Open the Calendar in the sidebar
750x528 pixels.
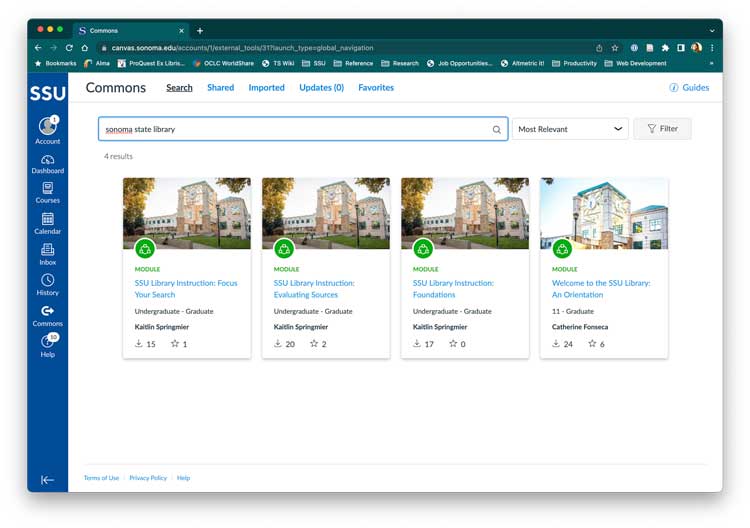pos(47,223)
